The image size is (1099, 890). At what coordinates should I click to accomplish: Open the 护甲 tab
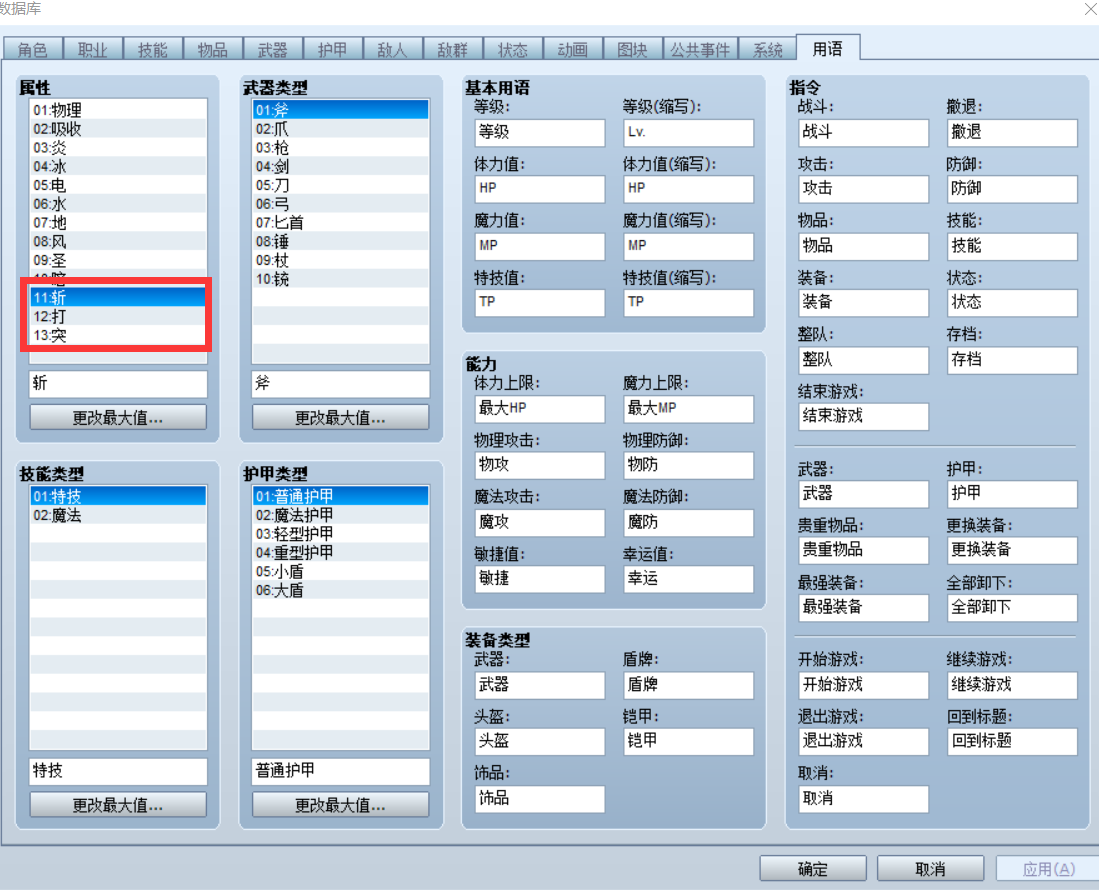pyautogui.click(x=332, y=49)
